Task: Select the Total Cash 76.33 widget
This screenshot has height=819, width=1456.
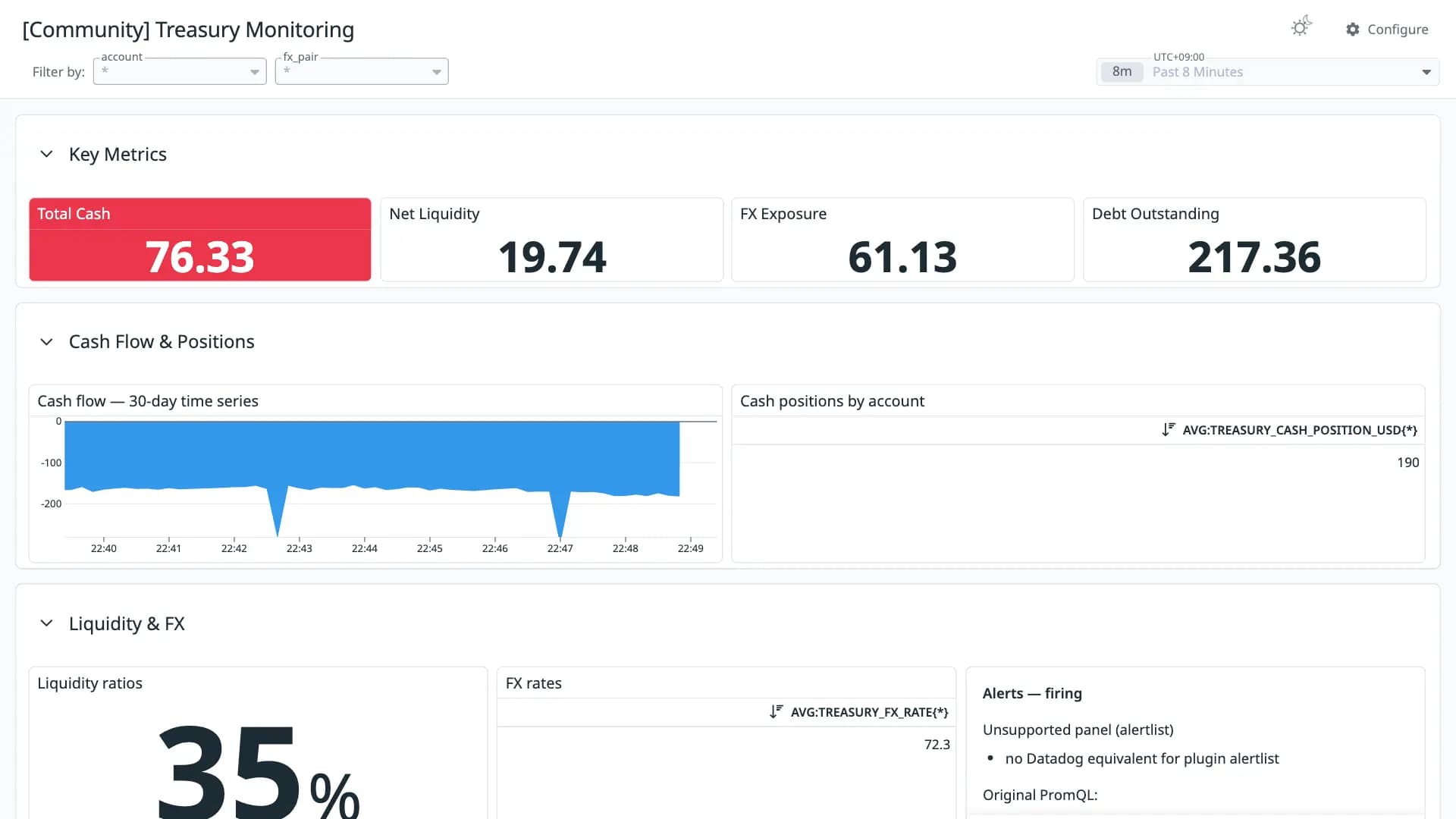Action: pyautogui.click(x=200, y=240)
